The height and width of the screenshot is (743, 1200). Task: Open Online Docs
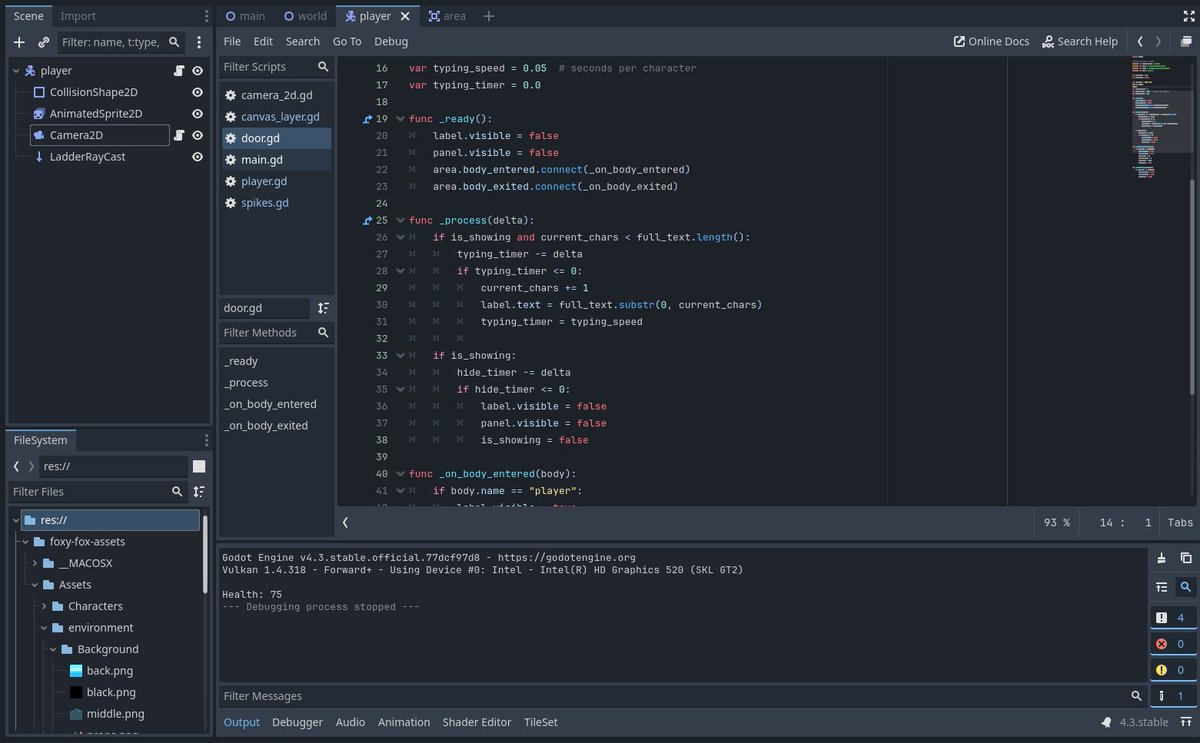[991, 42]
